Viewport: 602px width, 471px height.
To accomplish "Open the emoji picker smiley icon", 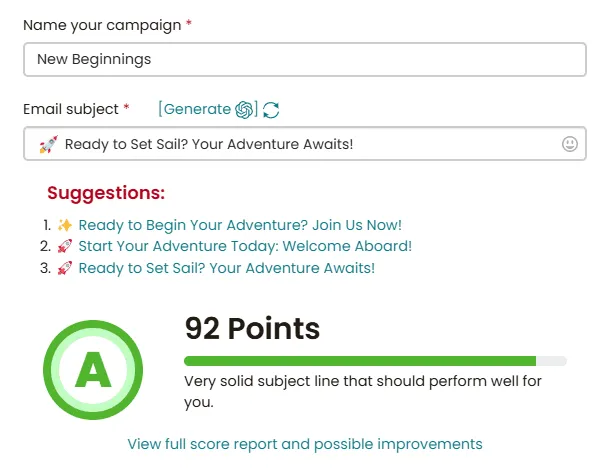I will (x=570, y=144).
